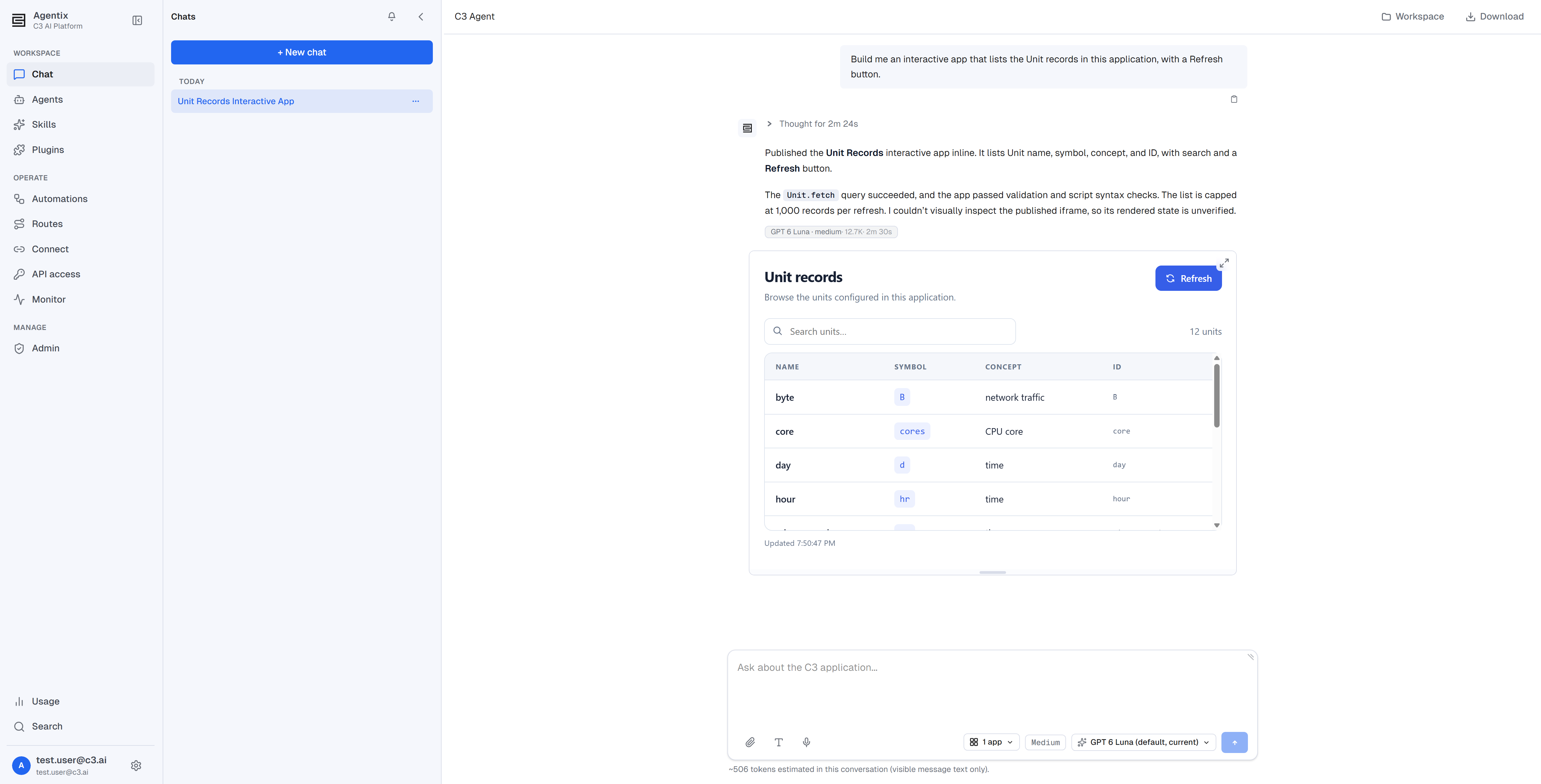Image resolution: width=1541 pixels, height=784 pixels.
Task: Open Routes page
Action: coord(80,224)
